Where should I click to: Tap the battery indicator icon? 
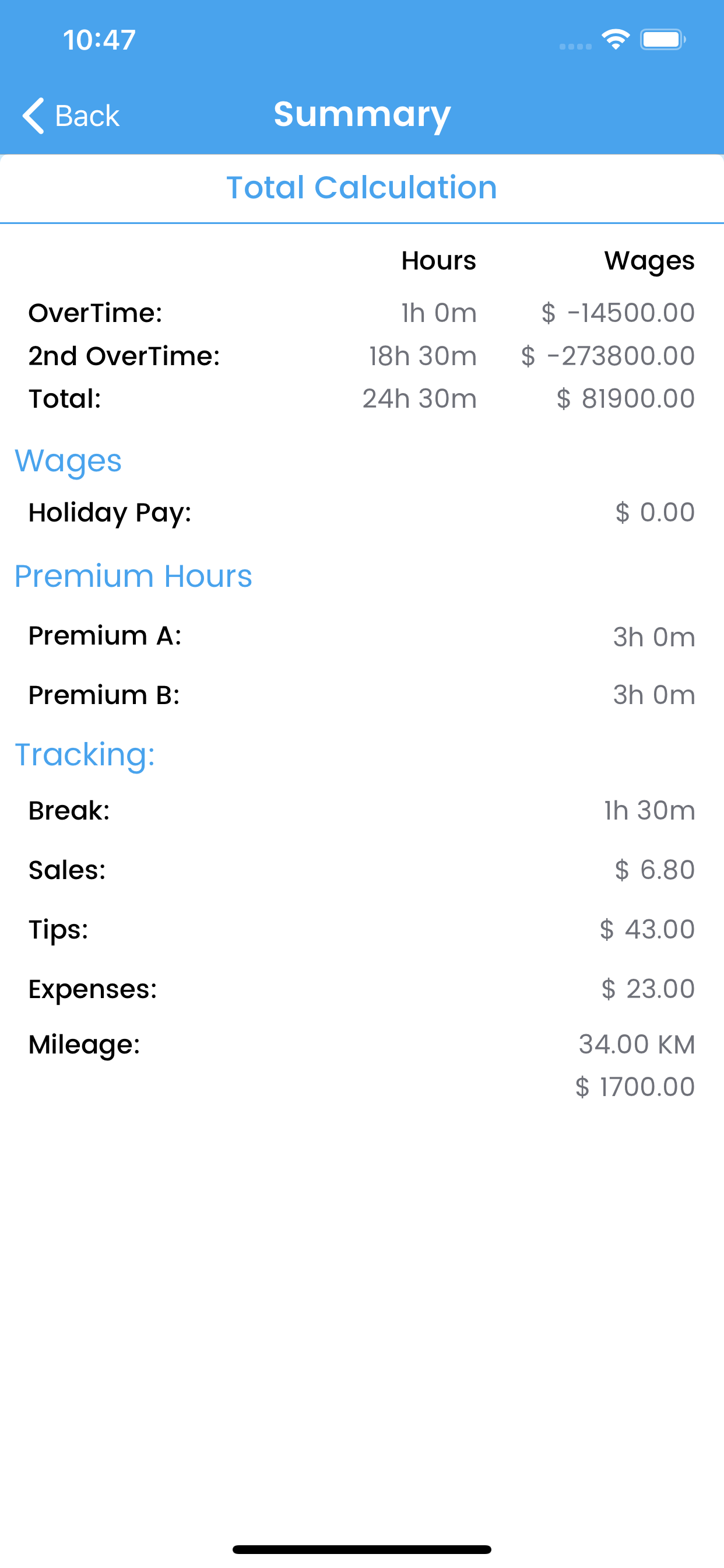click(x=663, y=40)
